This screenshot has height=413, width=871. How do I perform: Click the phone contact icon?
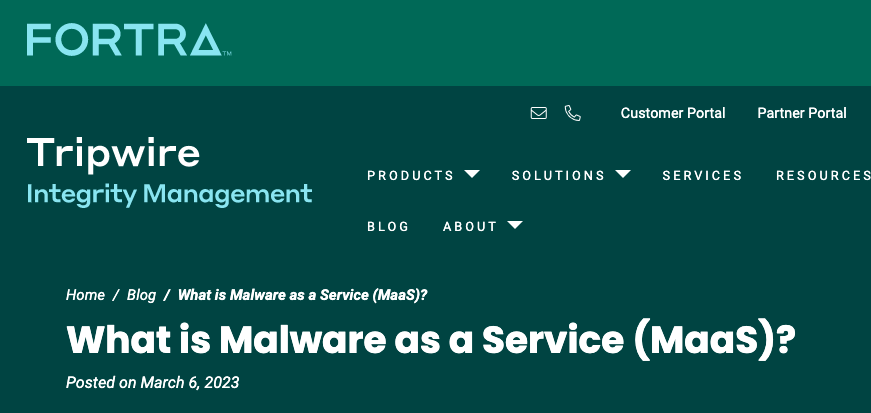573,113
